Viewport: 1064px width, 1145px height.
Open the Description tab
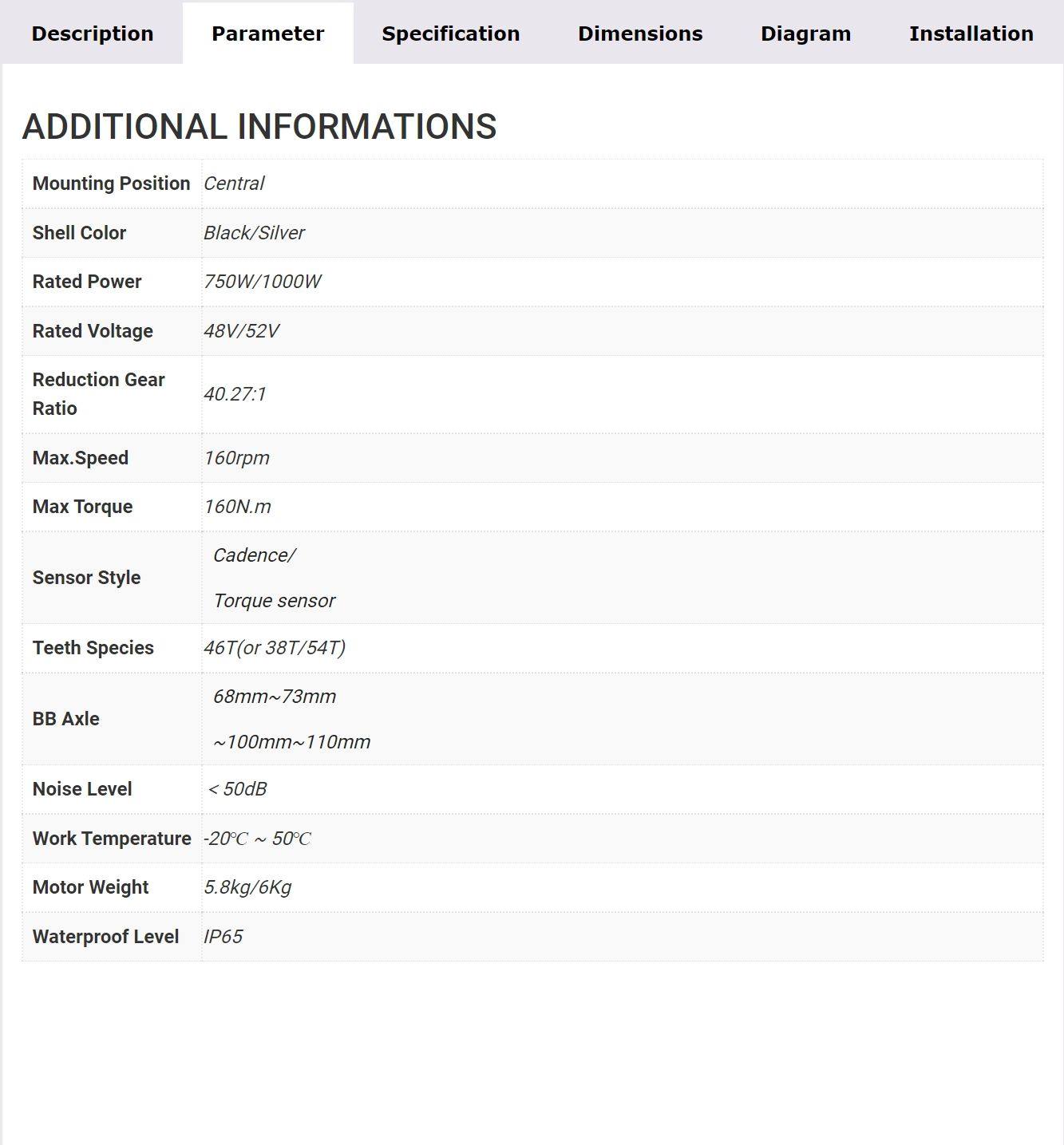pyautogui.click(x=93, y=34)
